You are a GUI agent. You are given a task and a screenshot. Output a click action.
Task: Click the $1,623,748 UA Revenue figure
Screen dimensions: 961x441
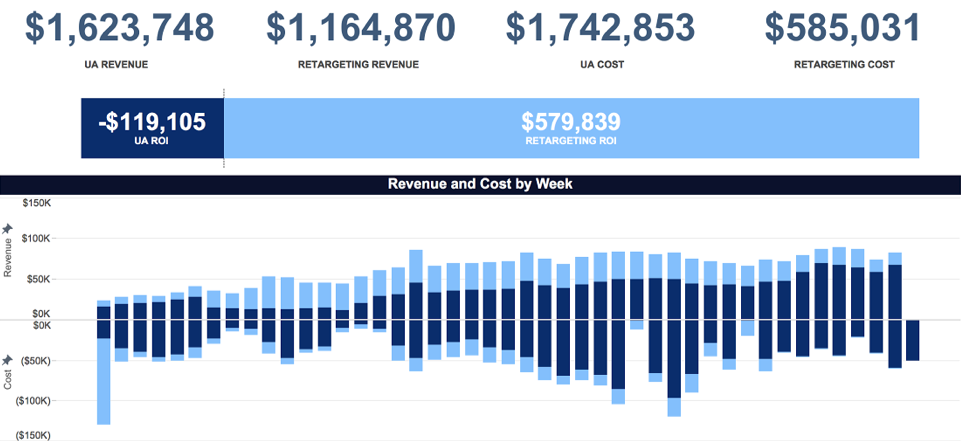(119, 28)
